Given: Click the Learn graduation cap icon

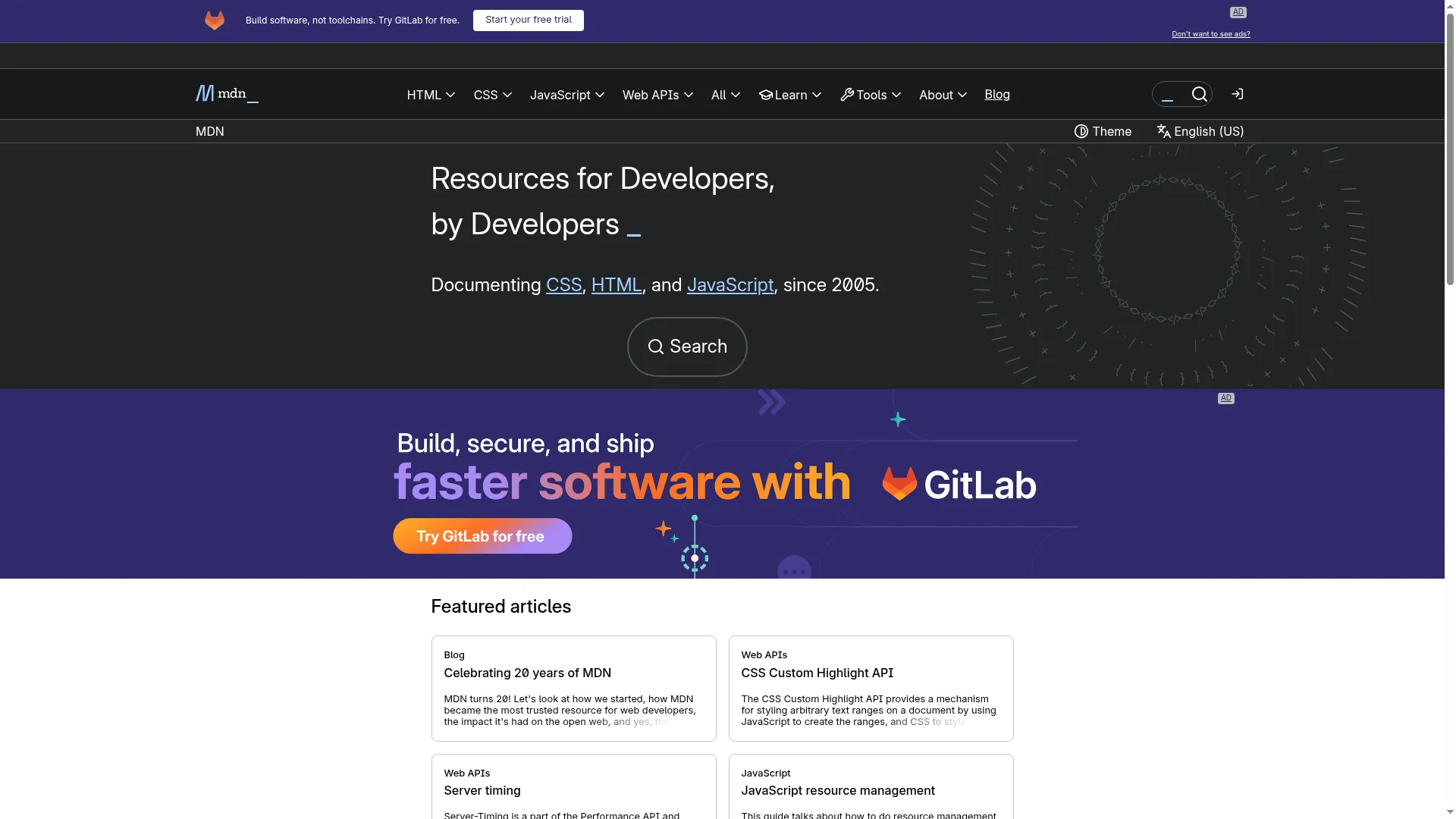Looking at the screenshot, I should click(x=766, y=95).
